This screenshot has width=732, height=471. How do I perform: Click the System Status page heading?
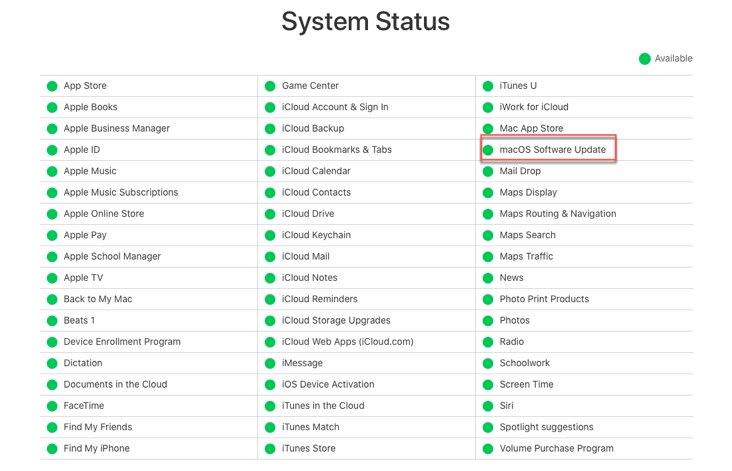(x=366, y=21)
